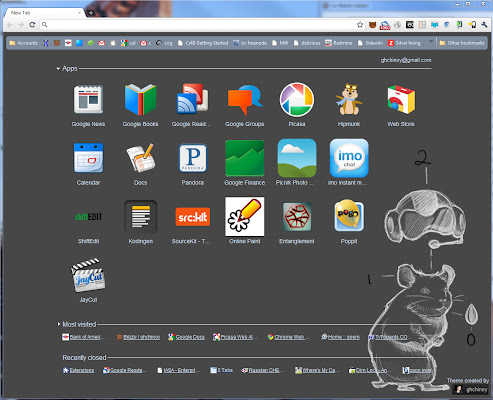
Task: Open the 'cal' calendar bookmark
Action: click(128, 43)
